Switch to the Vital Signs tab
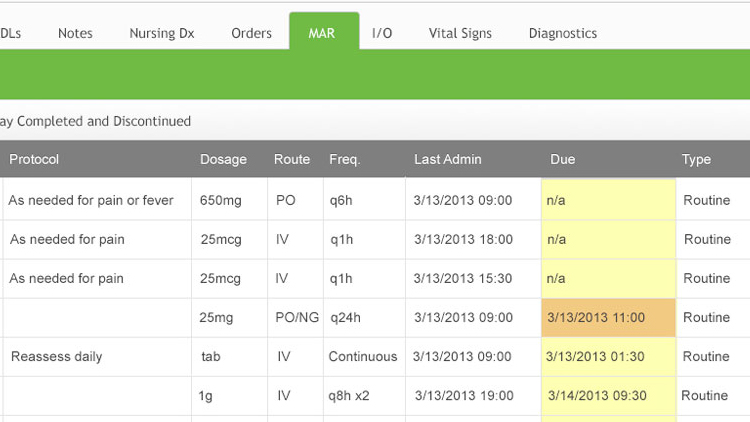This screenshot has width=750, height=422. (x=460, y=33)
